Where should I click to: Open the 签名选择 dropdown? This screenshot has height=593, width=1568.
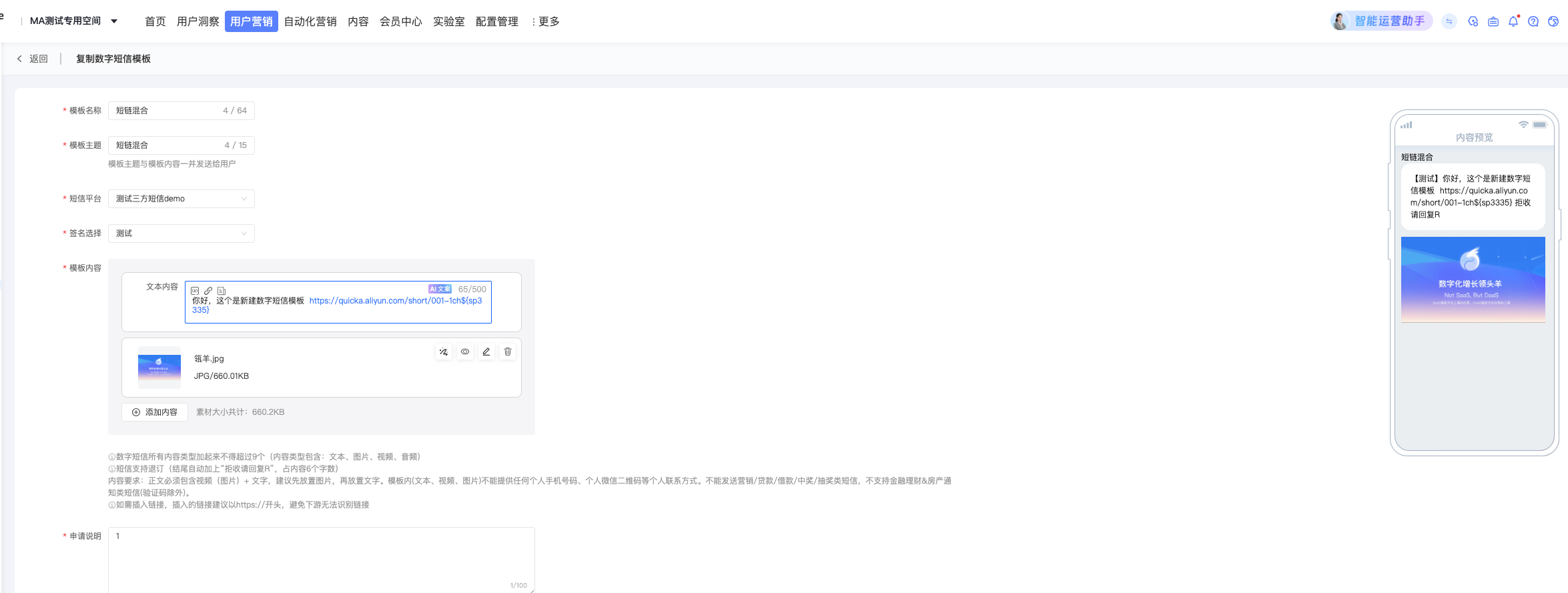pos(181,233)
